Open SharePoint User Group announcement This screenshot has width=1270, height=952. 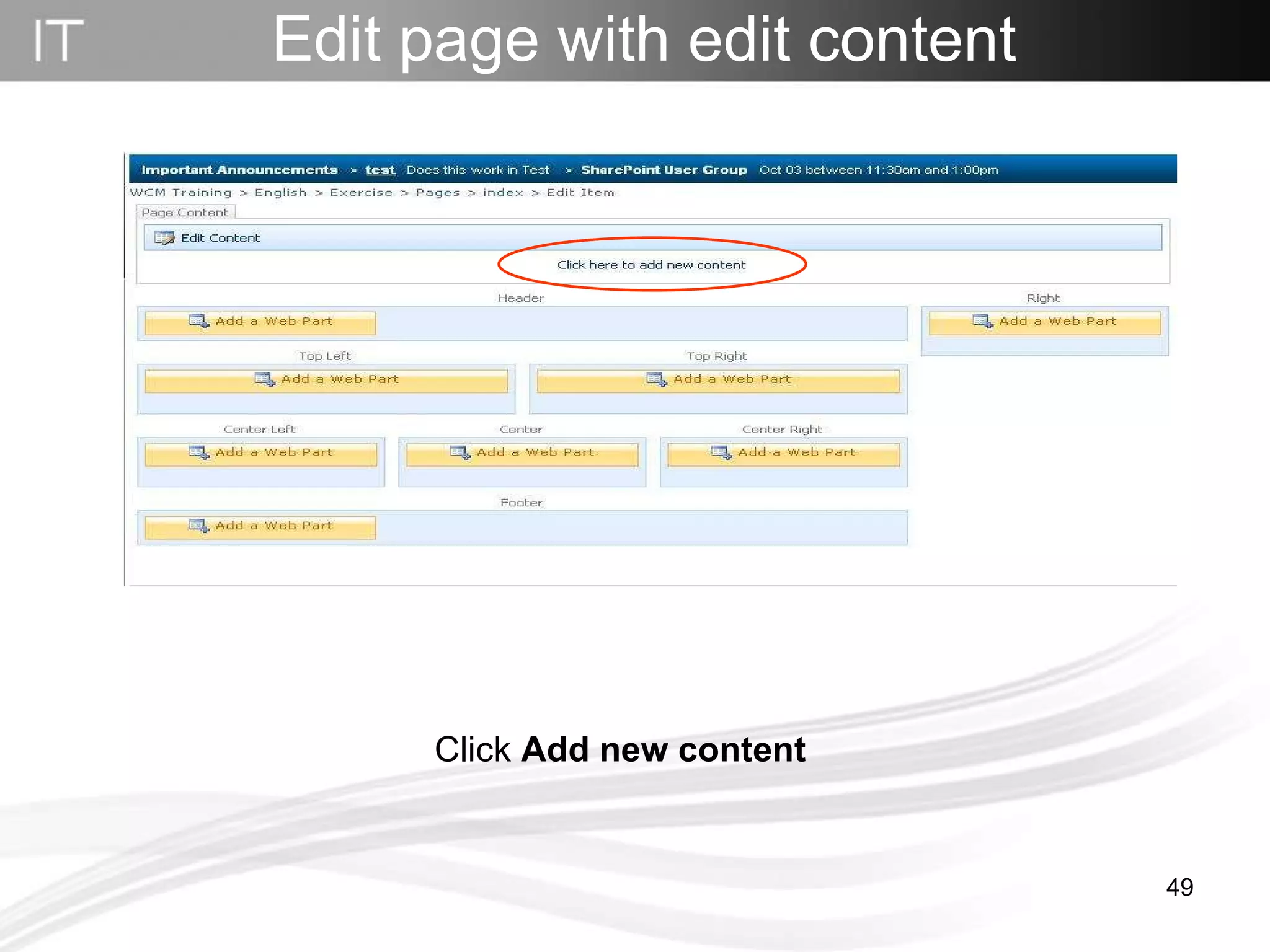click(x=664, y=170)
